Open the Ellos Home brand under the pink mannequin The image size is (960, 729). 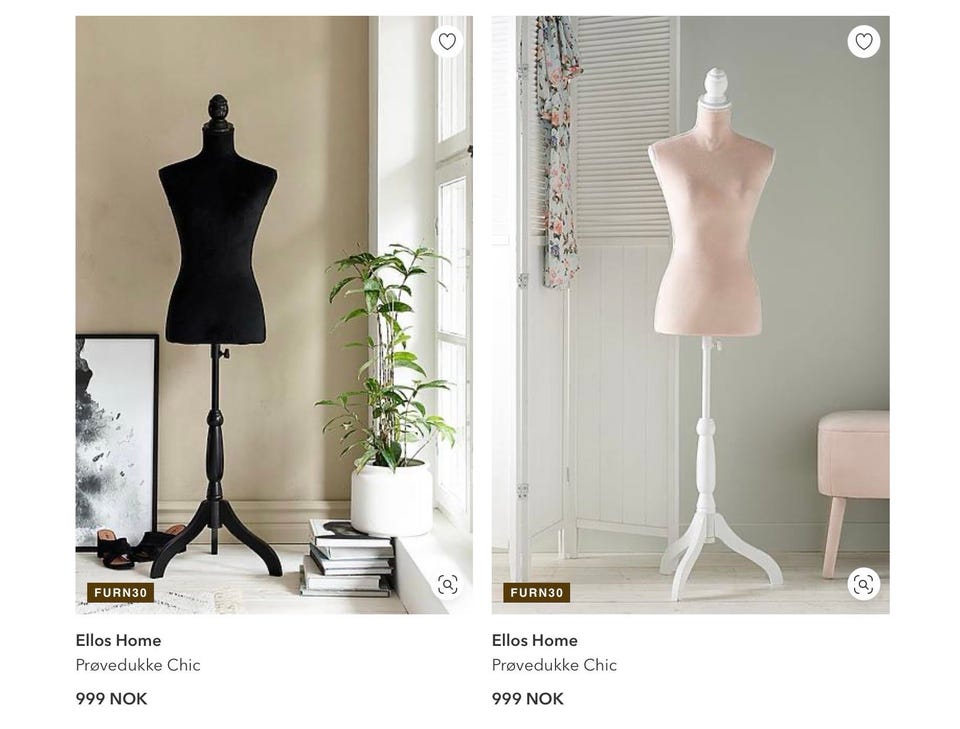click(x=534, y=640)
